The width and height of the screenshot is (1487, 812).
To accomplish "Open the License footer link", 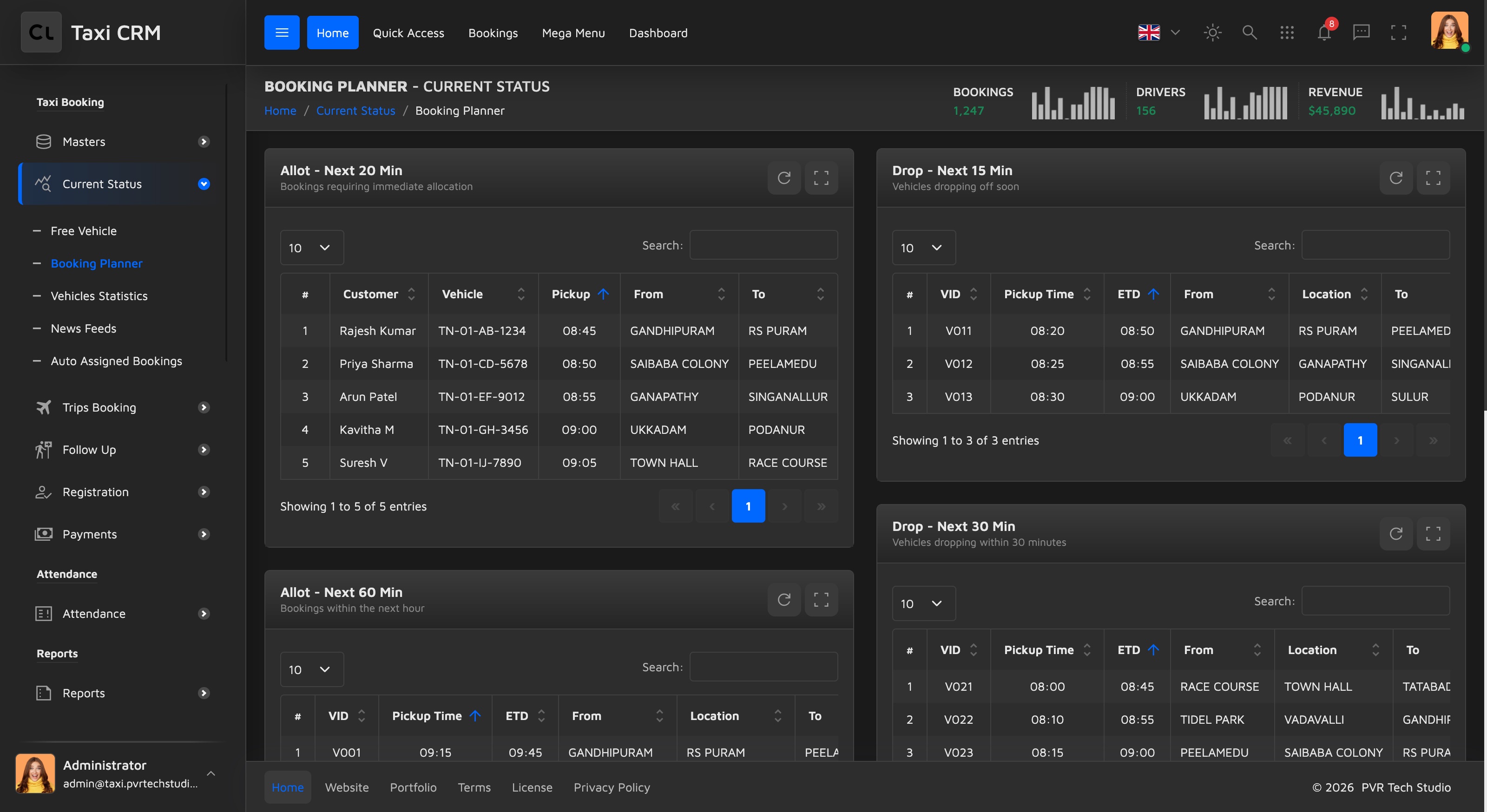I will pos(532,787).
